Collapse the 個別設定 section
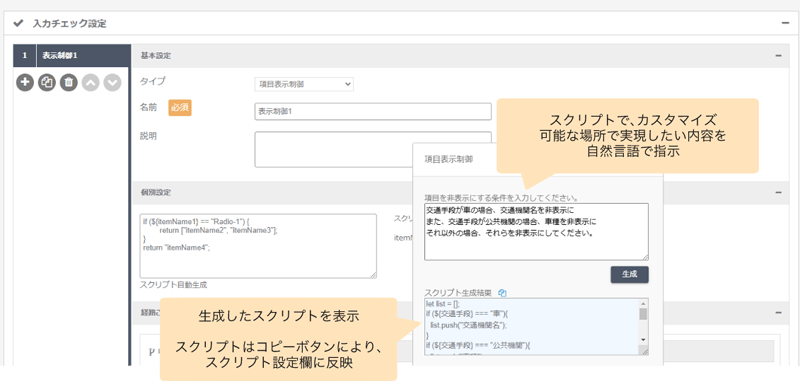This screenshot has height=381, width=800. point(778,192)
